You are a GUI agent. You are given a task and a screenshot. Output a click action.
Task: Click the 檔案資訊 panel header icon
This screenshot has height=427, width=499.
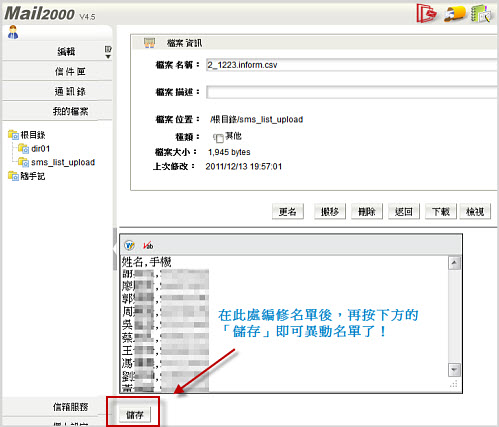click(x=149, y=43)
